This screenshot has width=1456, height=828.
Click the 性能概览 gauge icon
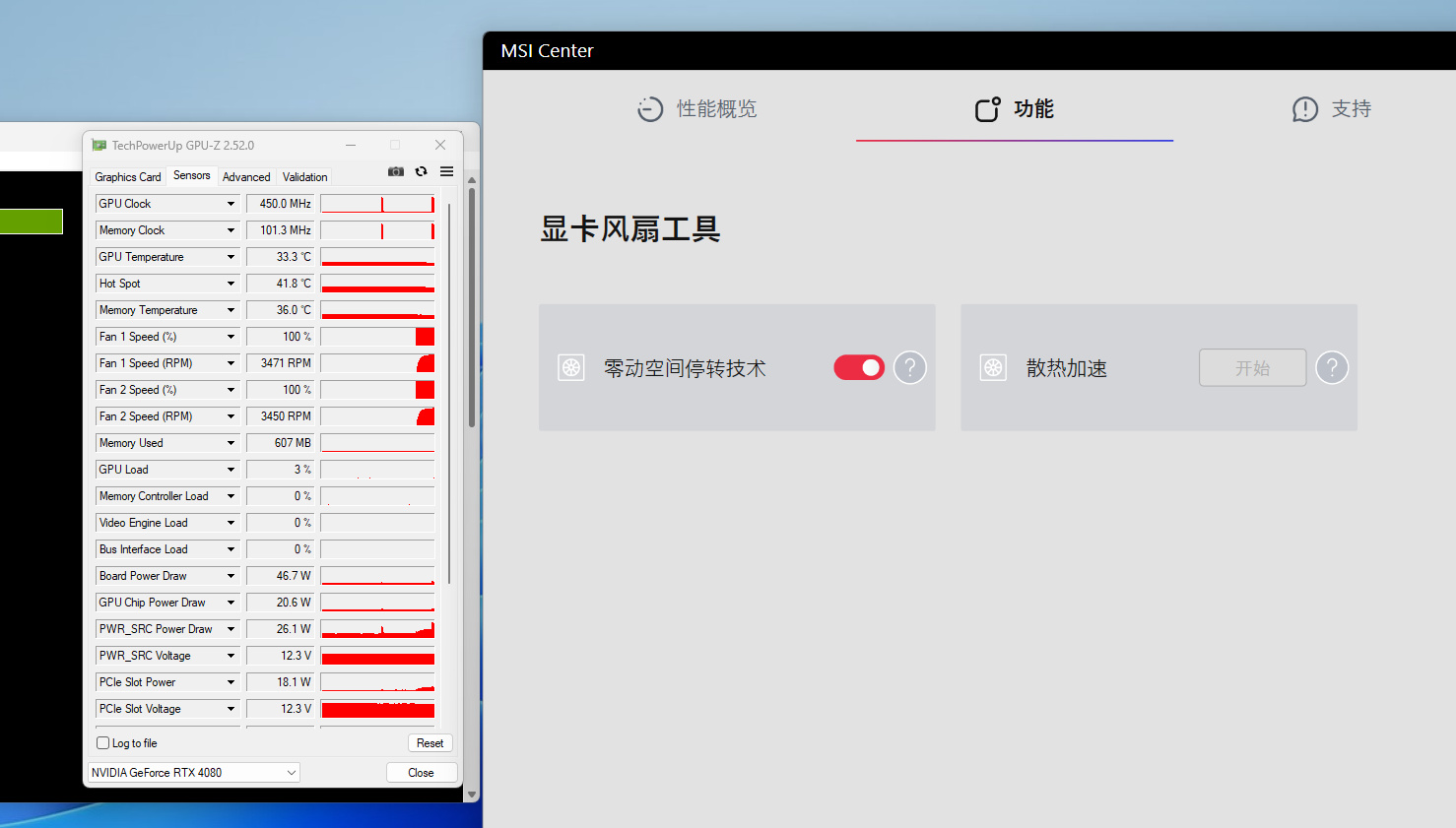[x=650, y=109]
